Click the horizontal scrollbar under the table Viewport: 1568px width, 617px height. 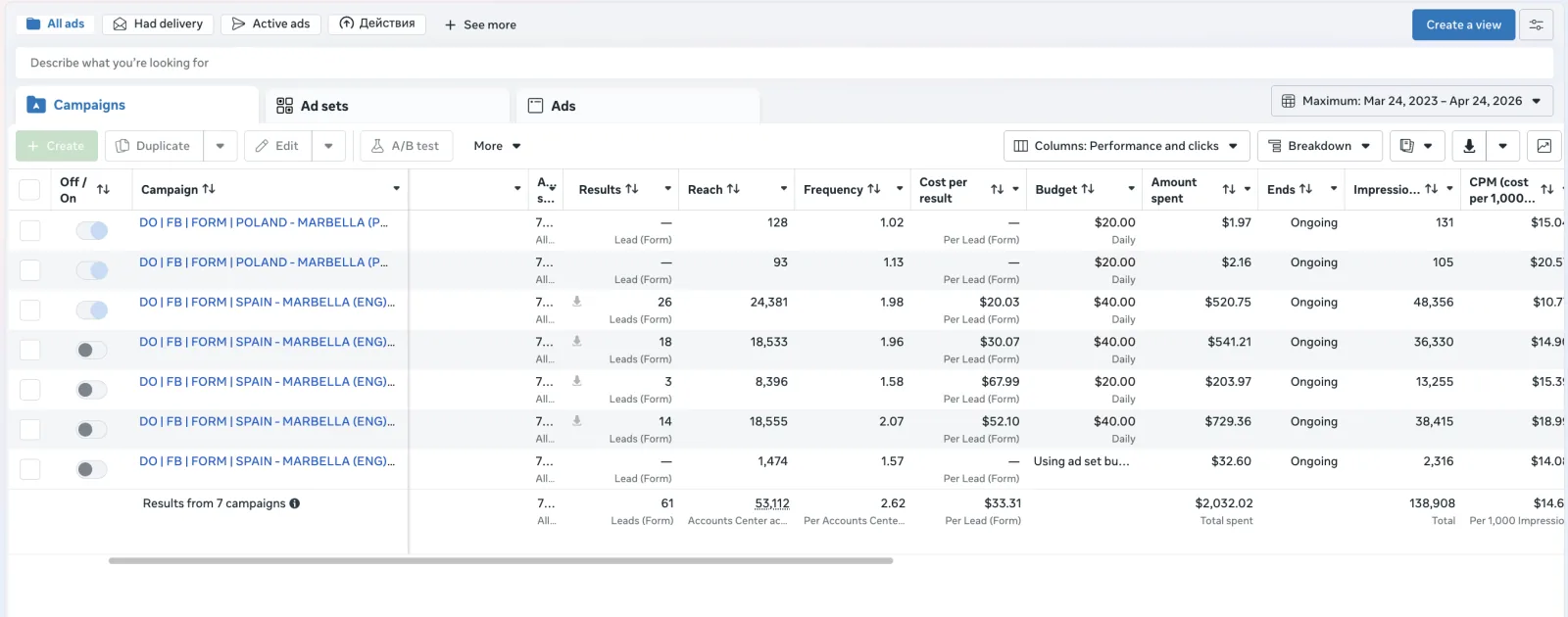[501, 561]
